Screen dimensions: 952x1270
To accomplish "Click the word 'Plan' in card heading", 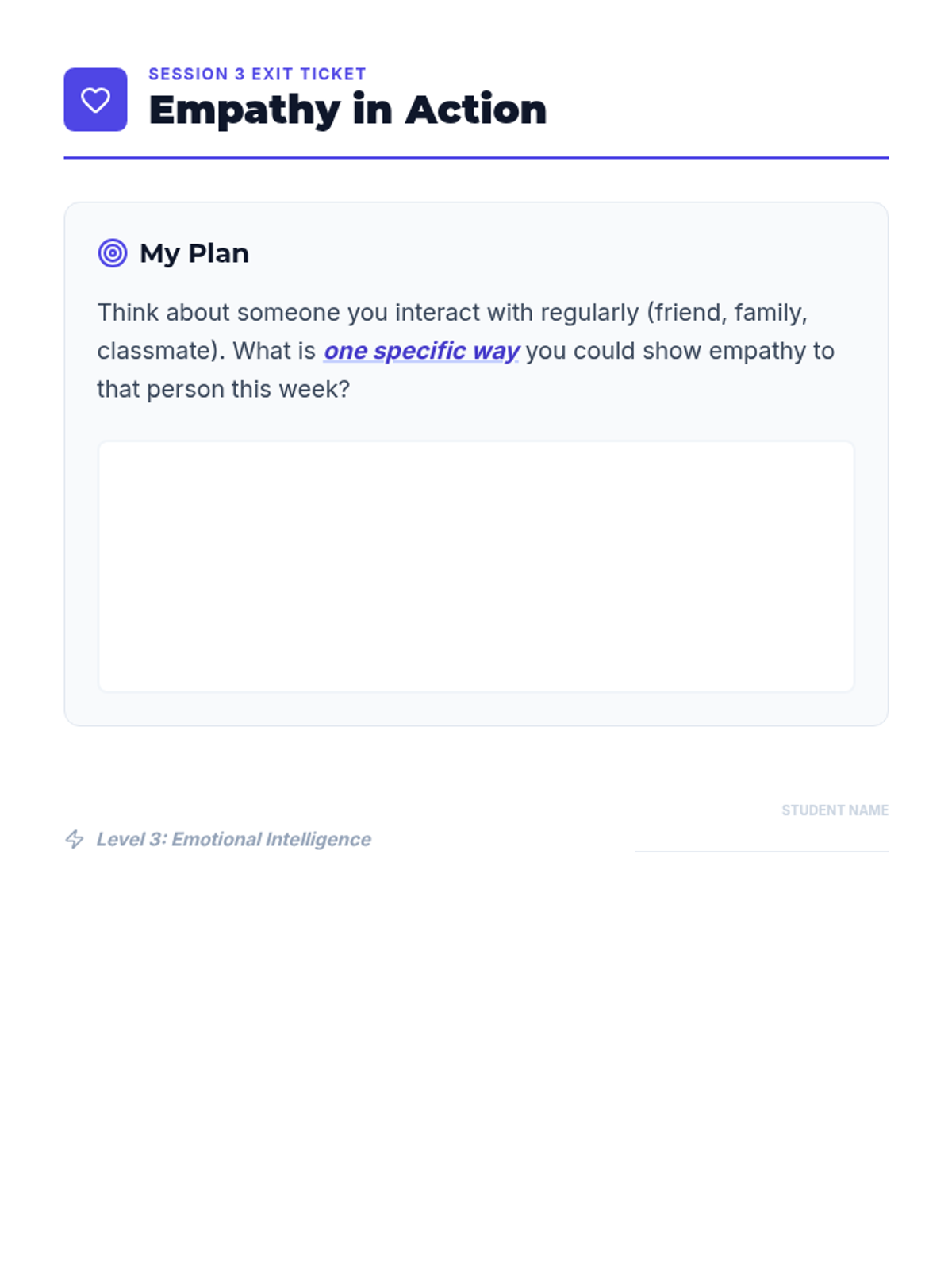I will tap(218, 253).
